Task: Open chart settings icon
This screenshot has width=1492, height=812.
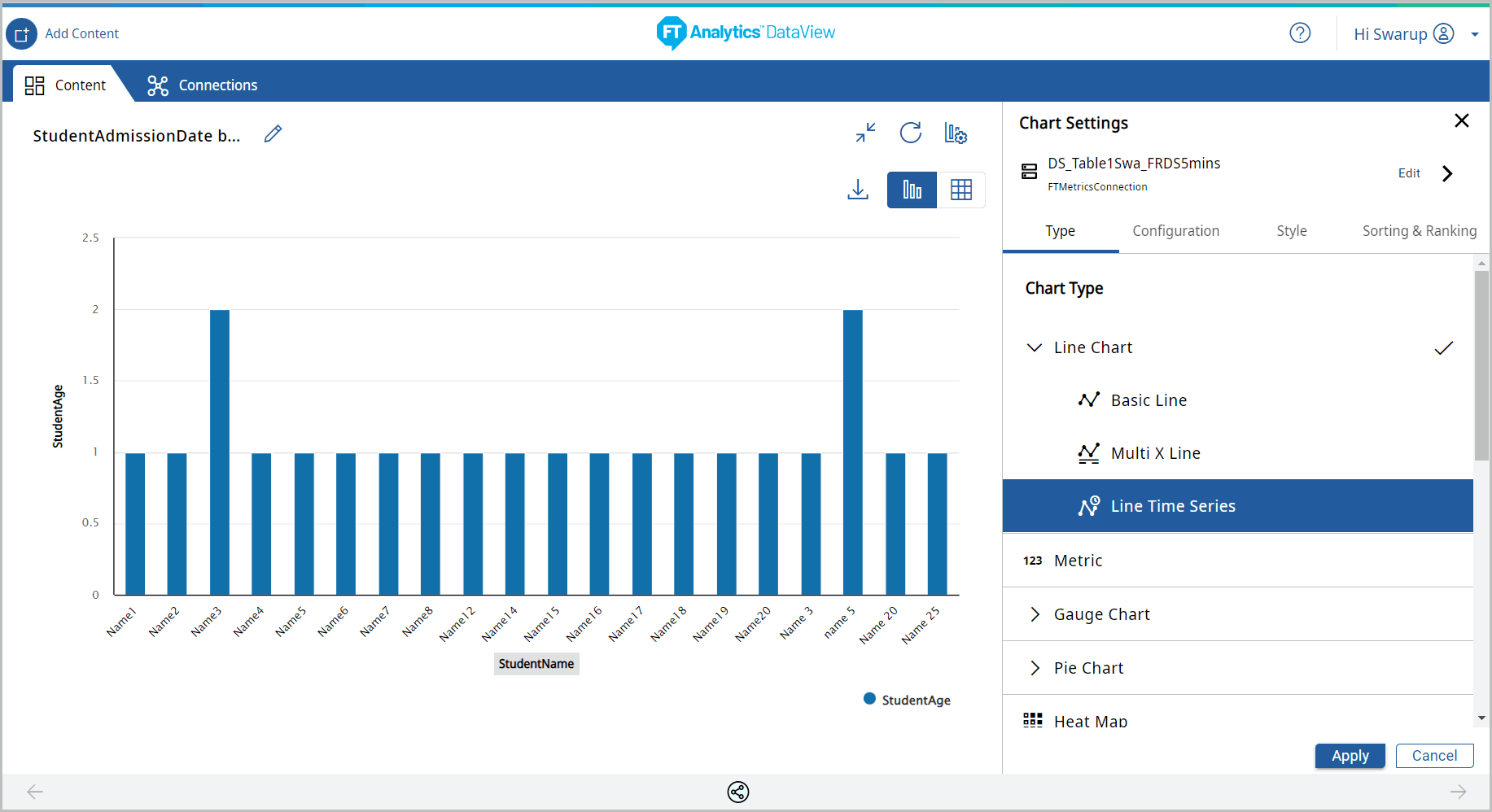Action: coord(956,133)
